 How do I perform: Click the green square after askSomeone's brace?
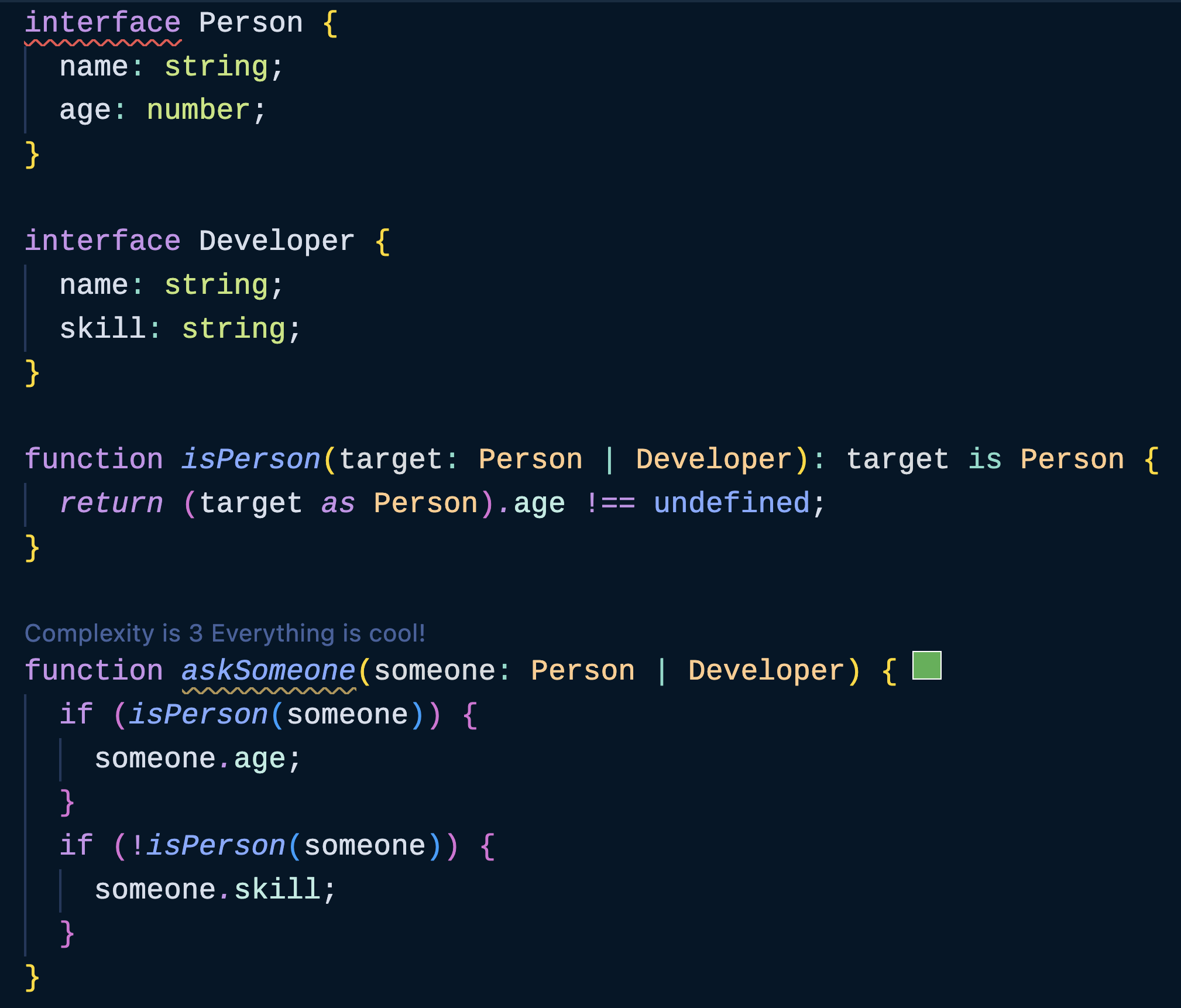point(926,666)
